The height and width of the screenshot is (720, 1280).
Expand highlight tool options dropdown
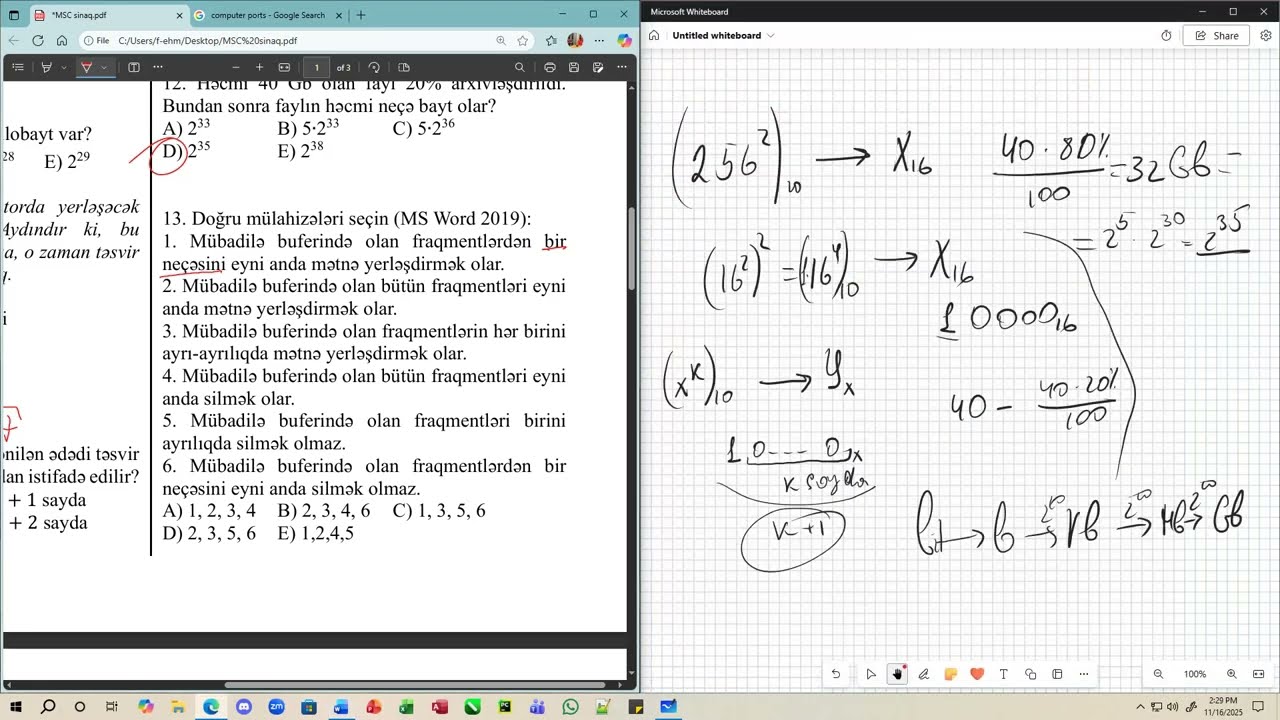(x=64, y=67)
